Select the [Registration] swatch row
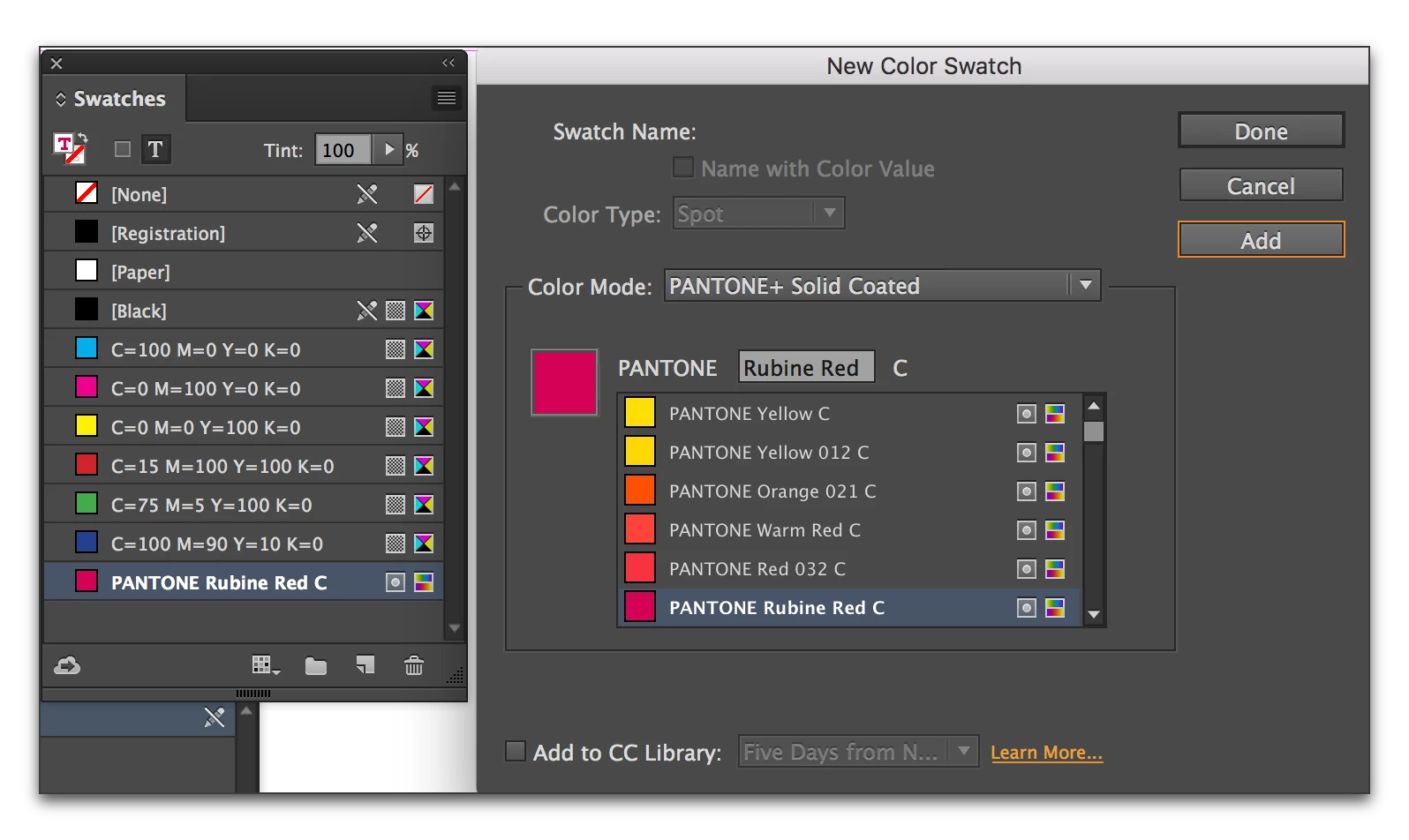Viewport: 1409px width, 840px height. (244, 233)
